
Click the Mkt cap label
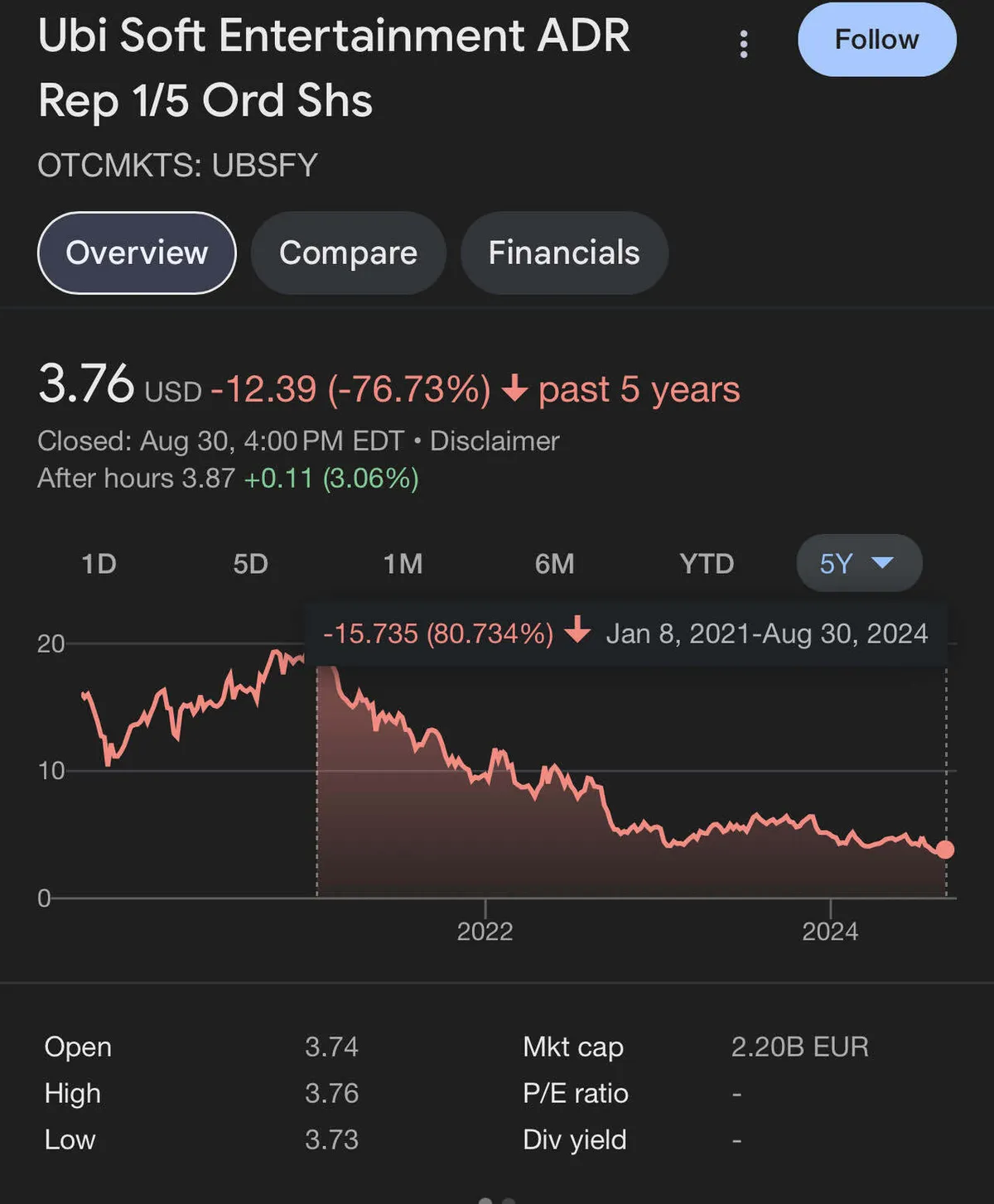pos(572,1047)
